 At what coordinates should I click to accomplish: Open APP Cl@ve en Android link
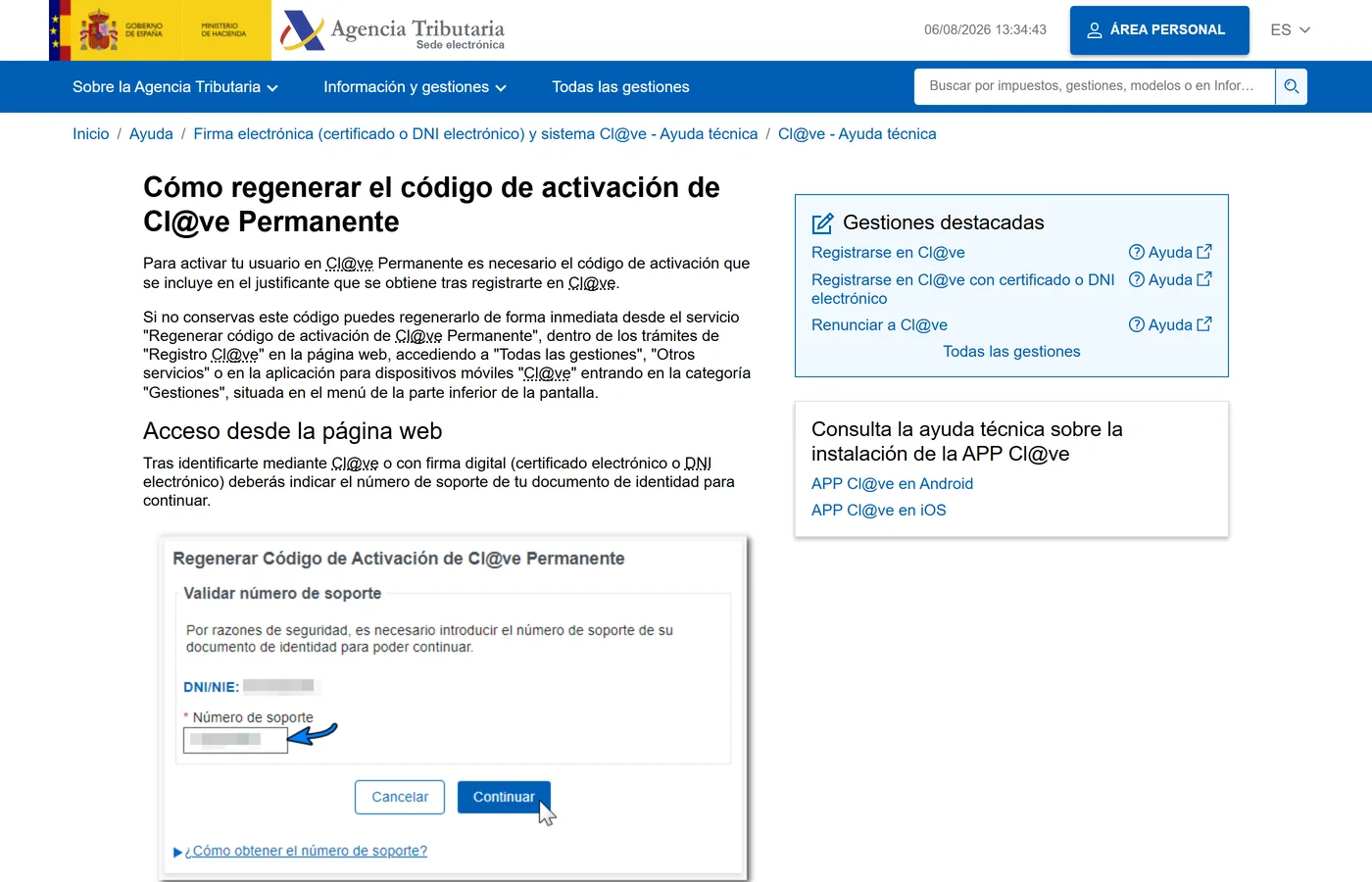(892, 483)
